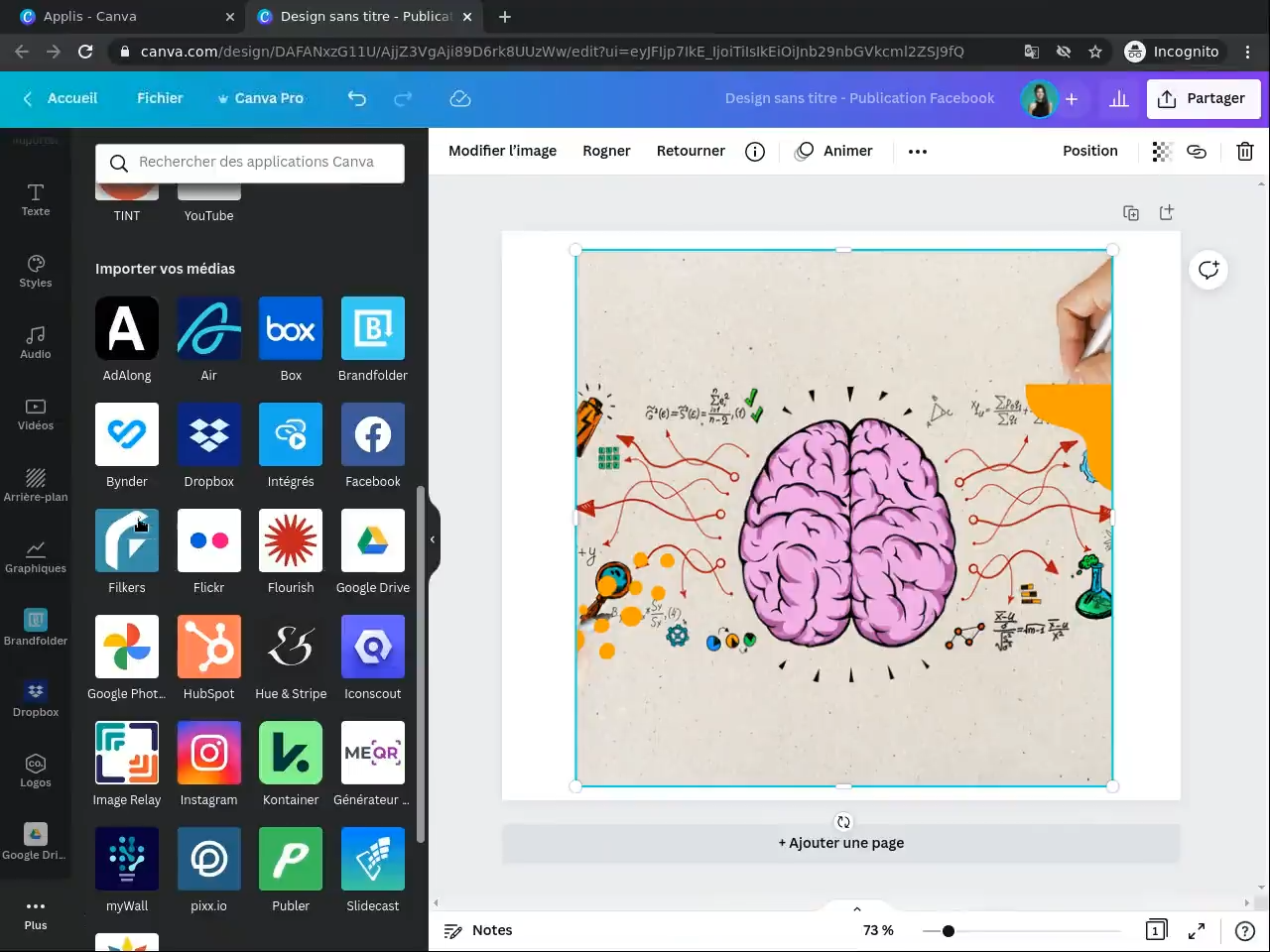The image size is (1270, 952).
Task: Open the Position panel
Action: 1090,151
